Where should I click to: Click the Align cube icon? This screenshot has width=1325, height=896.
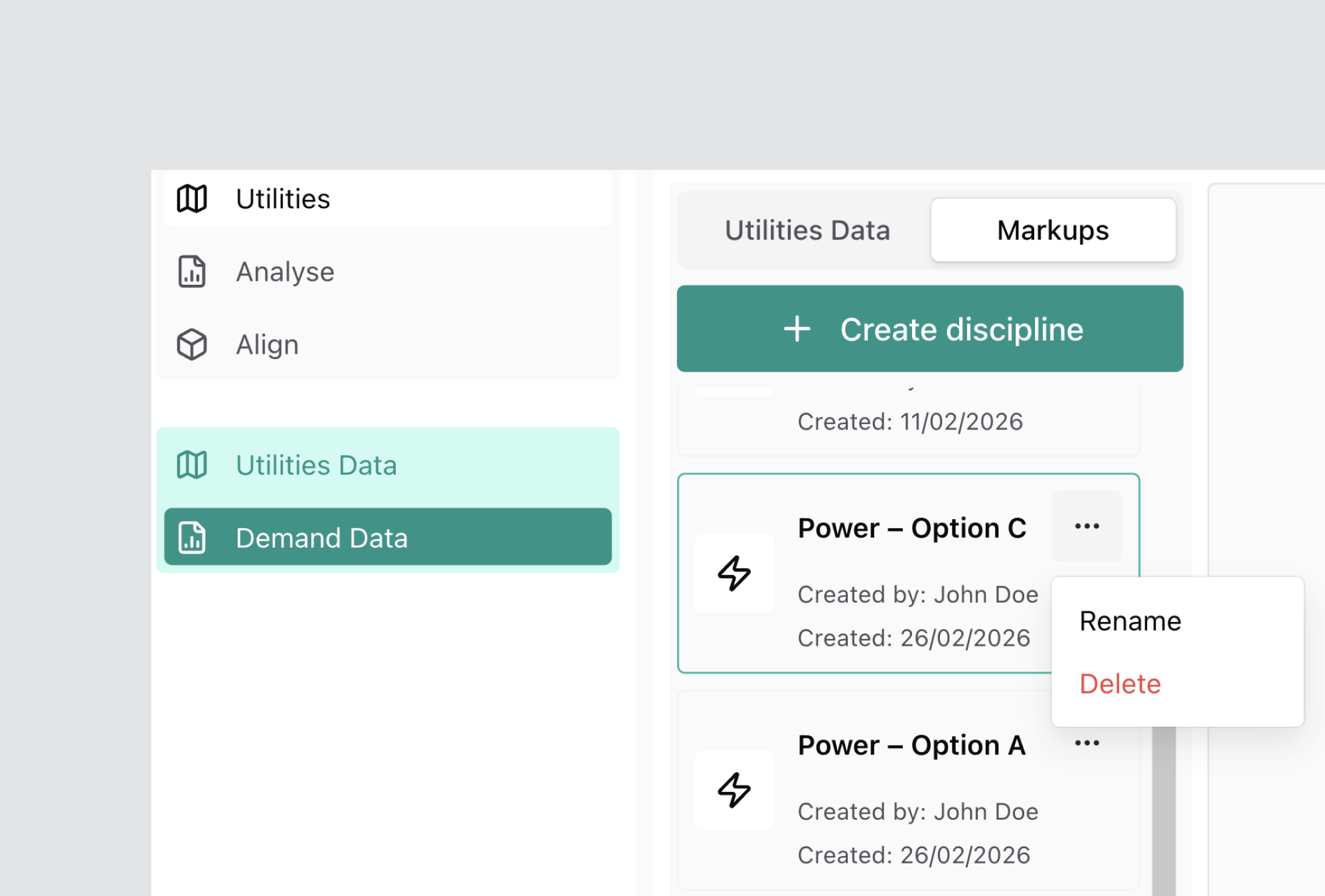pyautogui.click(x=192, y=344)
